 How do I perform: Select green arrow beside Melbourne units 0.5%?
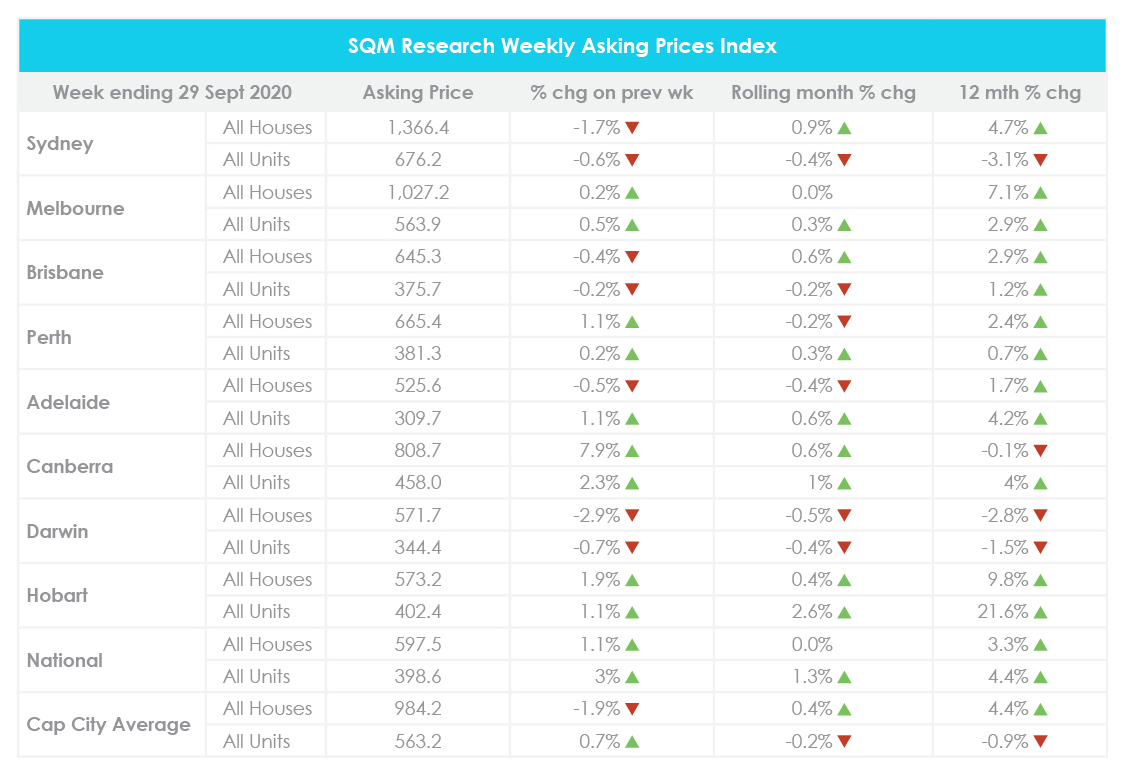click(x=632, y=225)
